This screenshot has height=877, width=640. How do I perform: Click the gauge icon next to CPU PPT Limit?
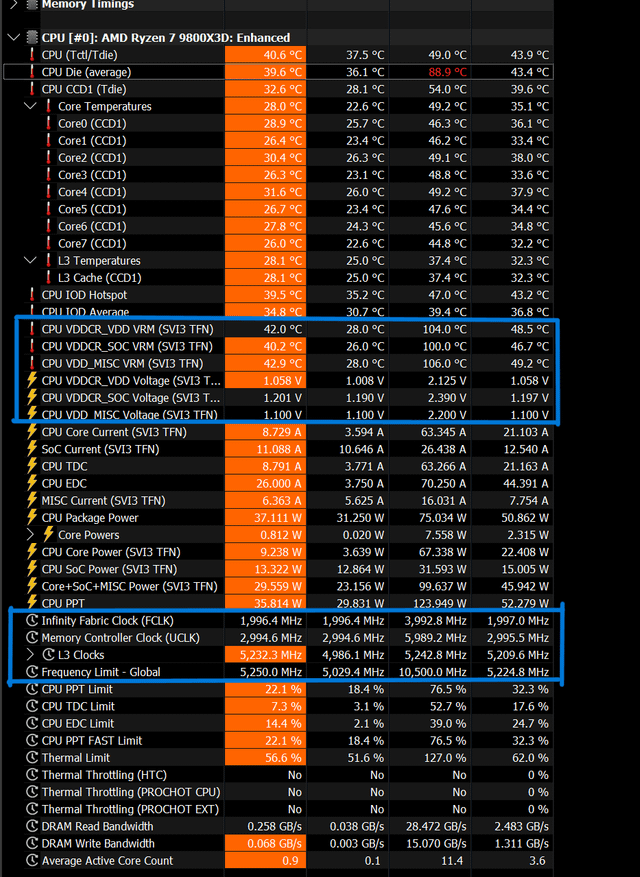pos(31,689)
